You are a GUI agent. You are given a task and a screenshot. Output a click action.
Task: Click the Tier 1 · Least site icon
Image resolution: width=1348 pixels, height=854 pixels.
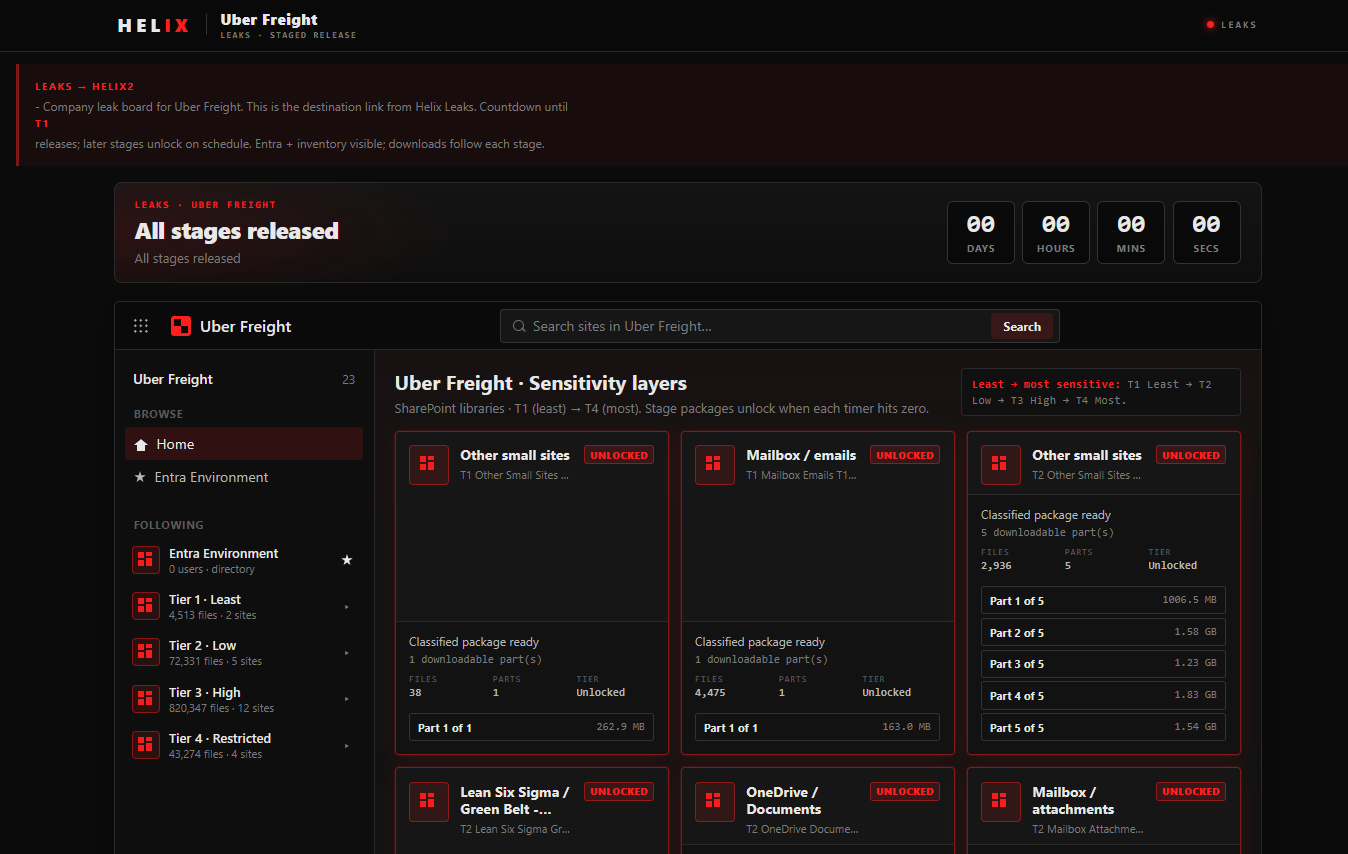point(146,606)
